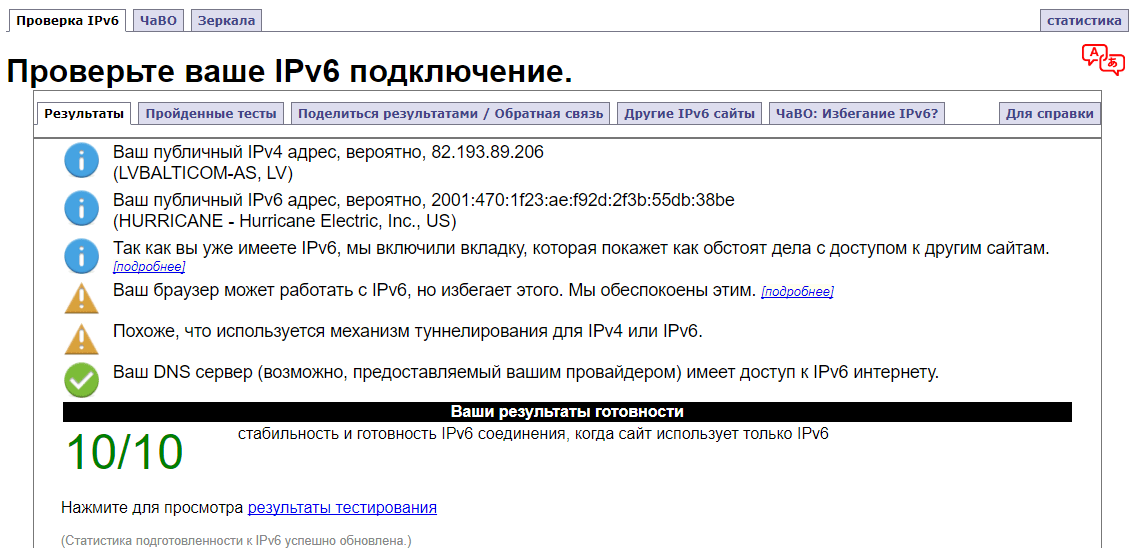Open the 'ЧаВО' top tab
The height and width of the screenshot is (548, 1132).
(159, 21)
